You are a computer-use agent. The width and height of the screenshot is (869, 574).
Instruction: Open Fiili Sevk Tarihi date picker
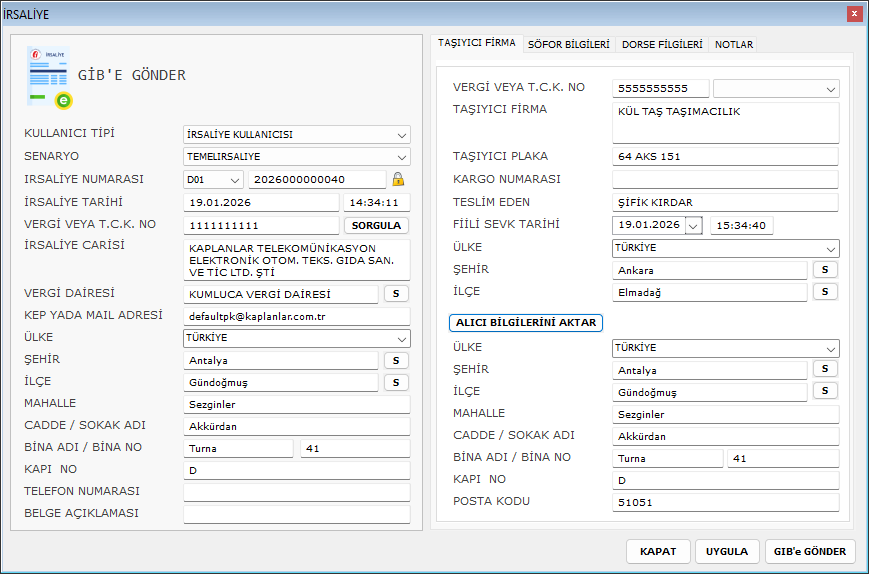tap(694, 225)
